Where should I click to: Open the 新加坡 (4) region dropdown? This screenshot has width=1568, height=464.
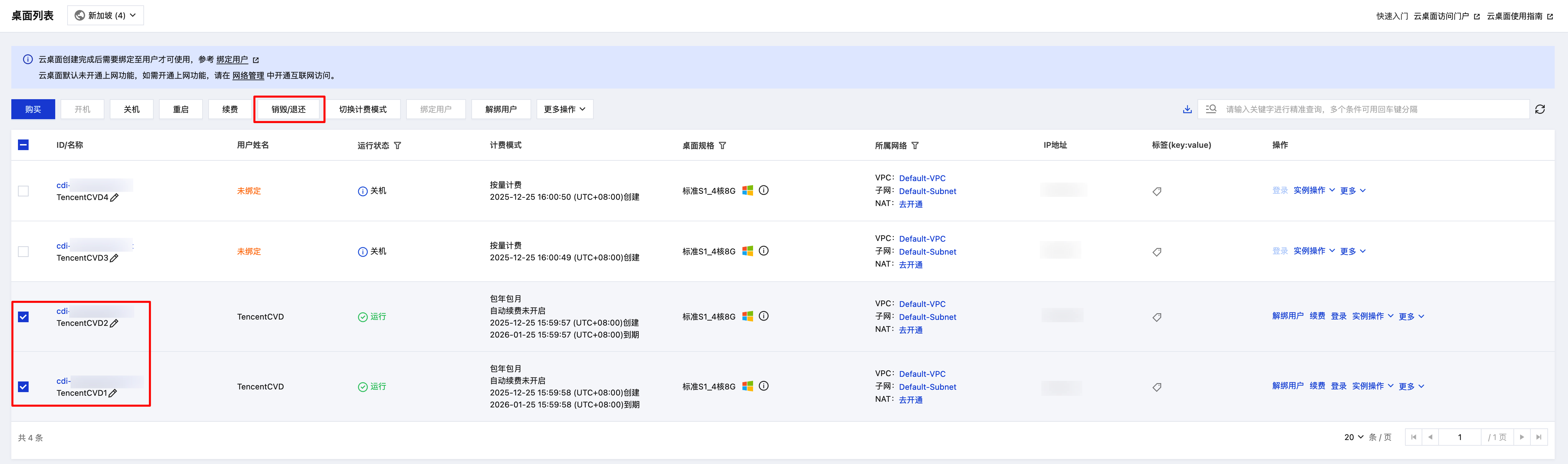(x=105, y=15)
